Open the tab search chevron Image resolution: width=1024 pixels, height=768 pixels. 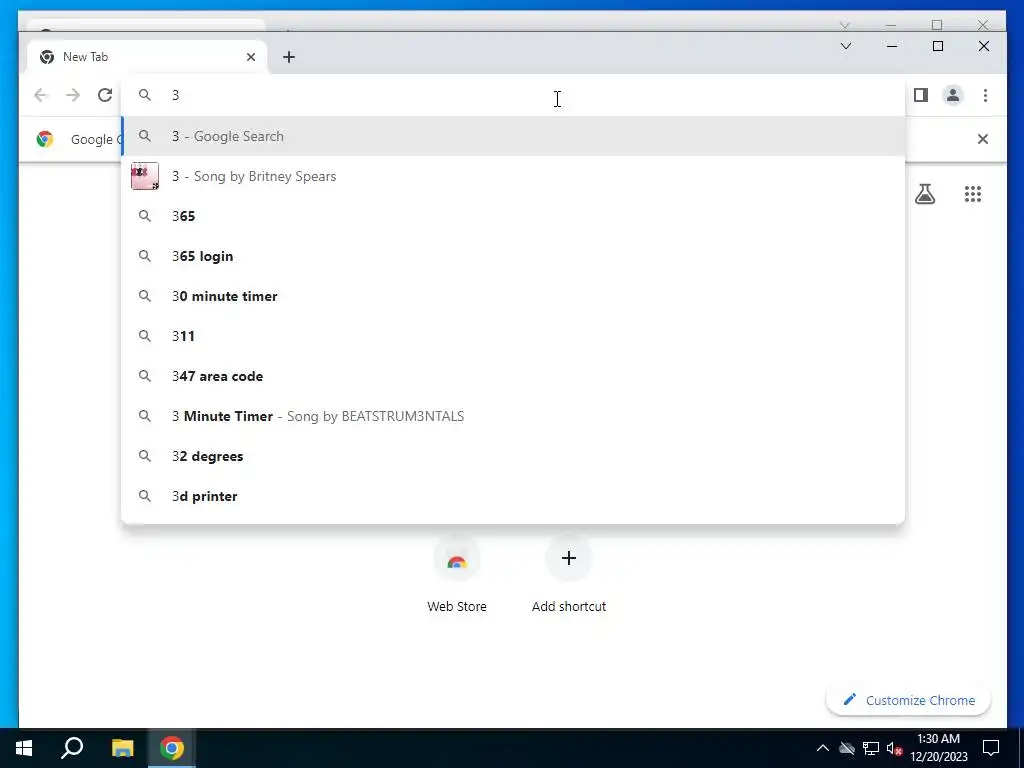[x=846, y=46]
